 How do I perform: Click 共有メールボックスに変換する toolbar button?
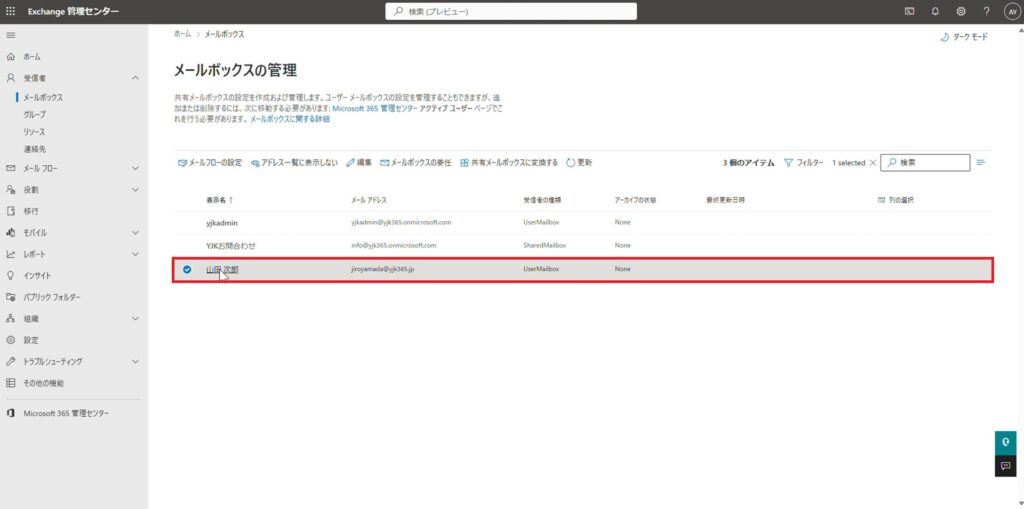[x=509, y=163]
